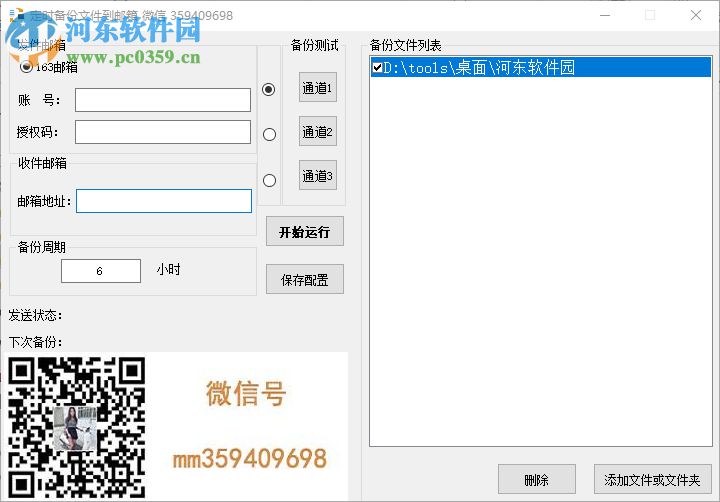Click 添加文件或文件夹 button
The image size is (720, 502).
(x=652, y=479)
